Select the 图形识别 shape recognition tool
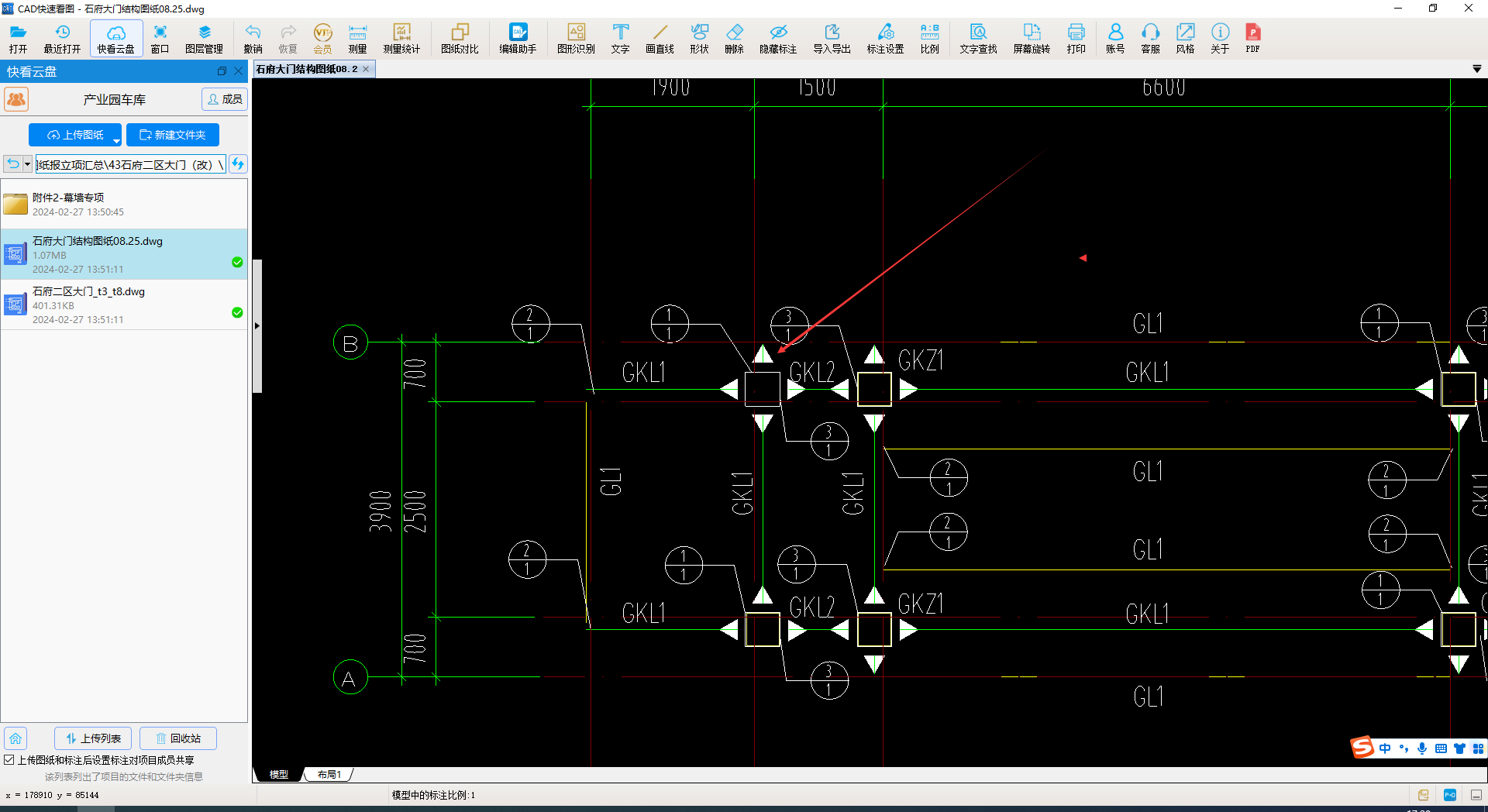Screen dimensions: 1488x812 (x=576, y=38)
